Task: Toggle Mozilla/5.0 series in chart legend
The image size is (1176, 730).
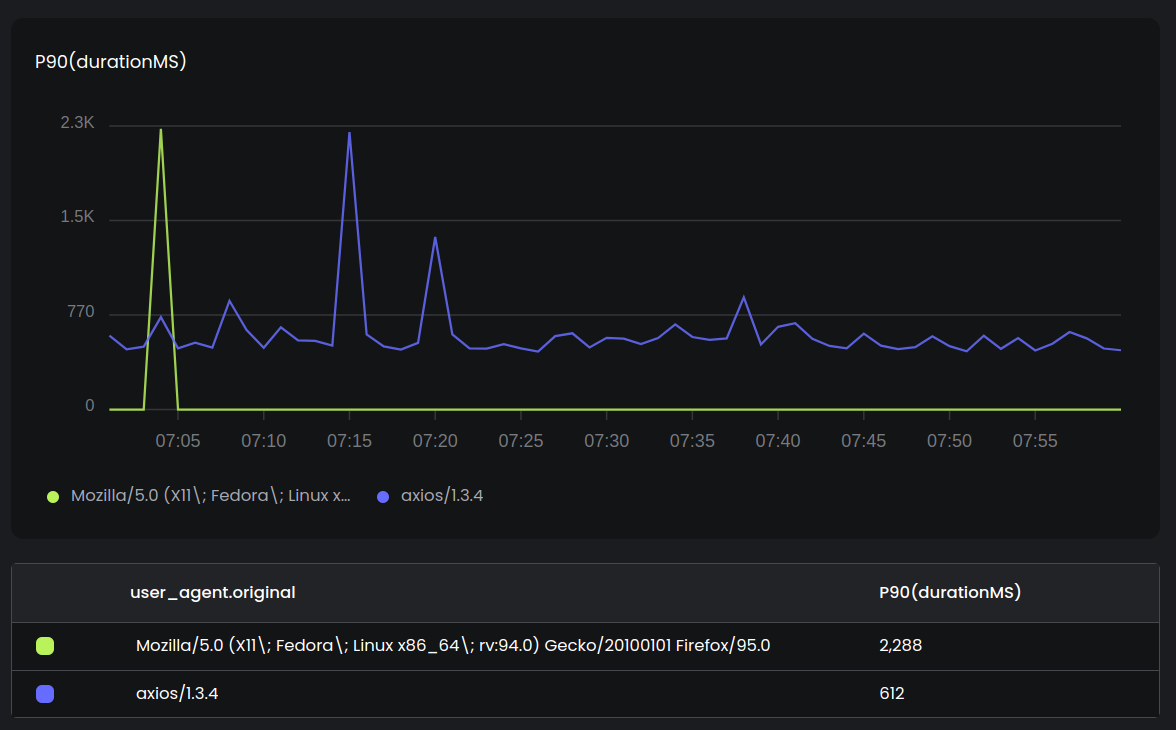Action: click(x=210, y=496)
